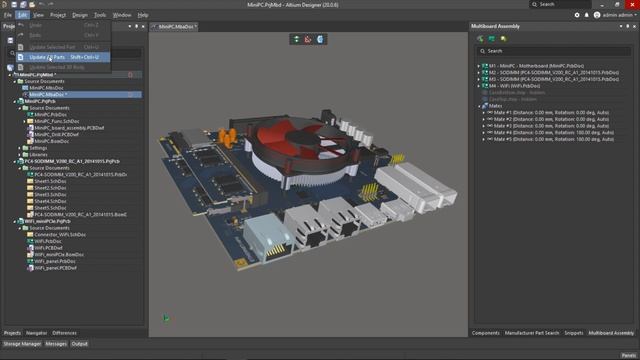Select Sheet3.SchDoc in the Projects tree
The height and width of the screenshot is (360, 640).
50,195
